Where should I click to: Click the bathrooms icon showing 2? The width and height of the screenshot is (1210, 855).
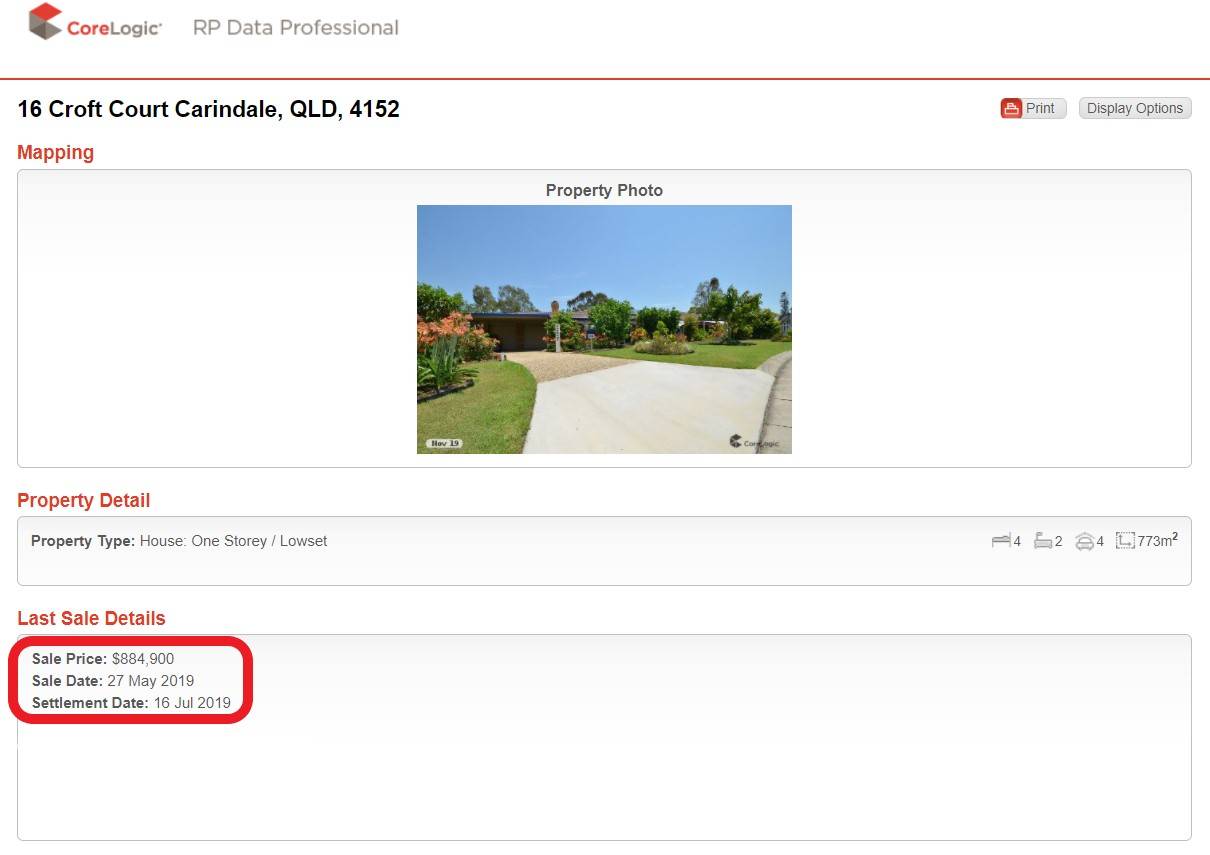tap(1042, 541)
